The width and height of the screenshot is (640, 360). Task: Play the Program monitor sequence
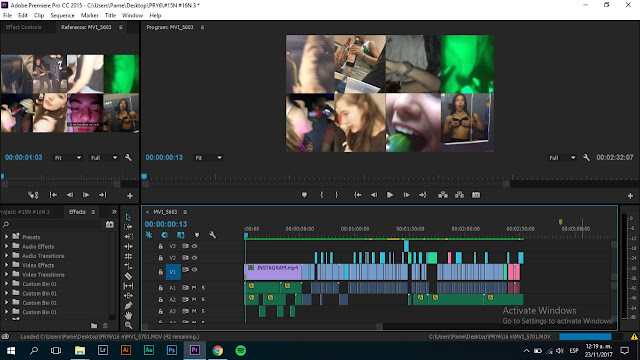point(390,195)
